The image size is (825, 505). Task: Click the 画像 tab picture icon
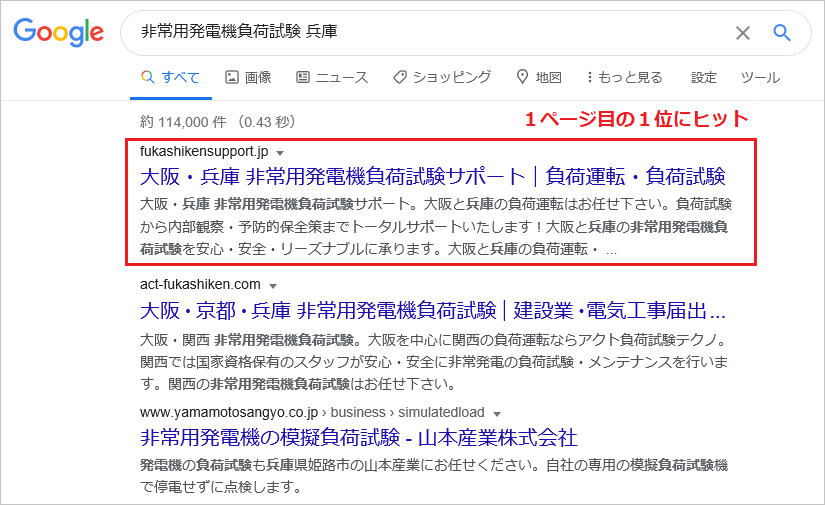[x=232, y=77]
